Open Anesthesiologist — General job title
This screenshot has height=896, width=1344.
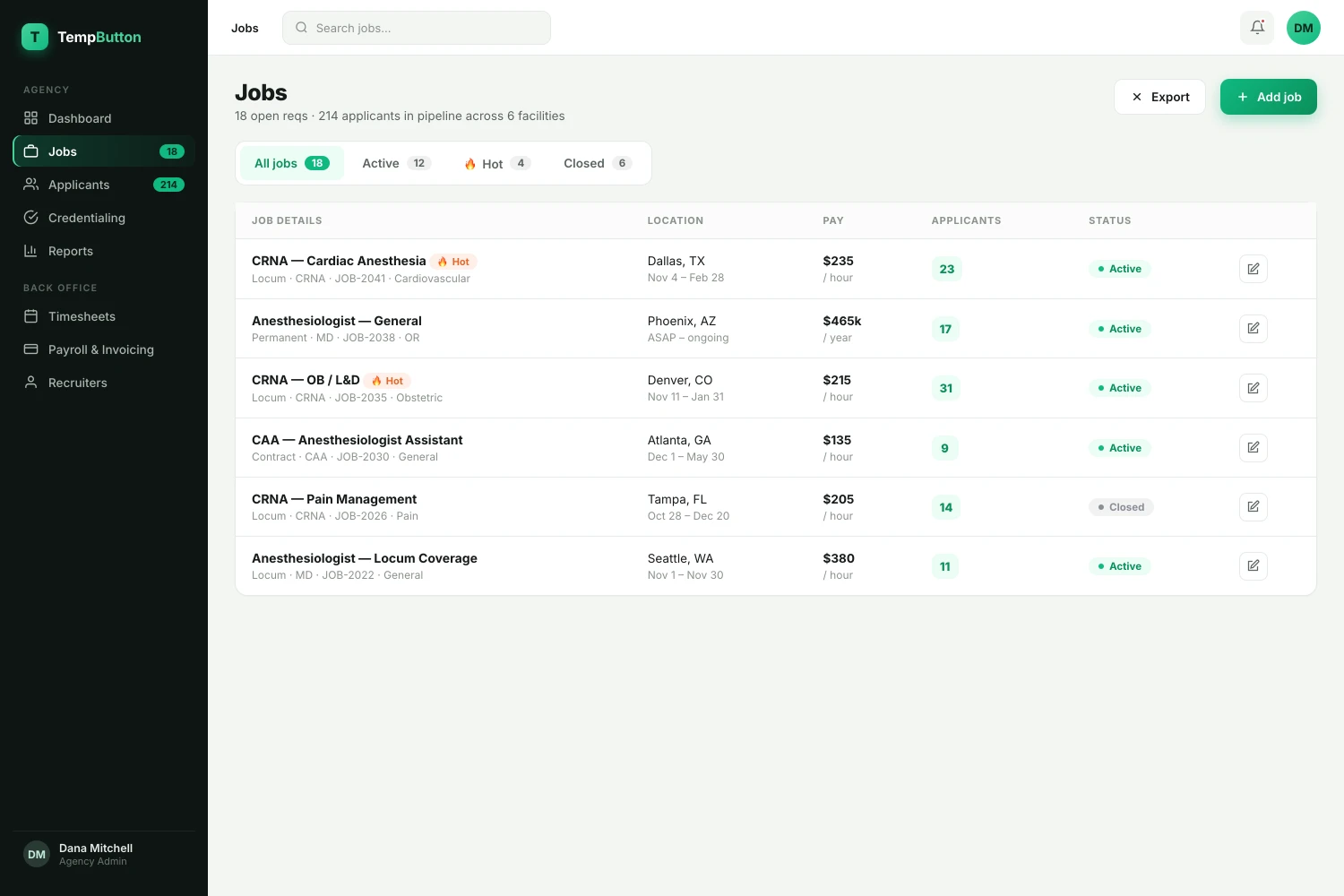click(x=337, y=321)
